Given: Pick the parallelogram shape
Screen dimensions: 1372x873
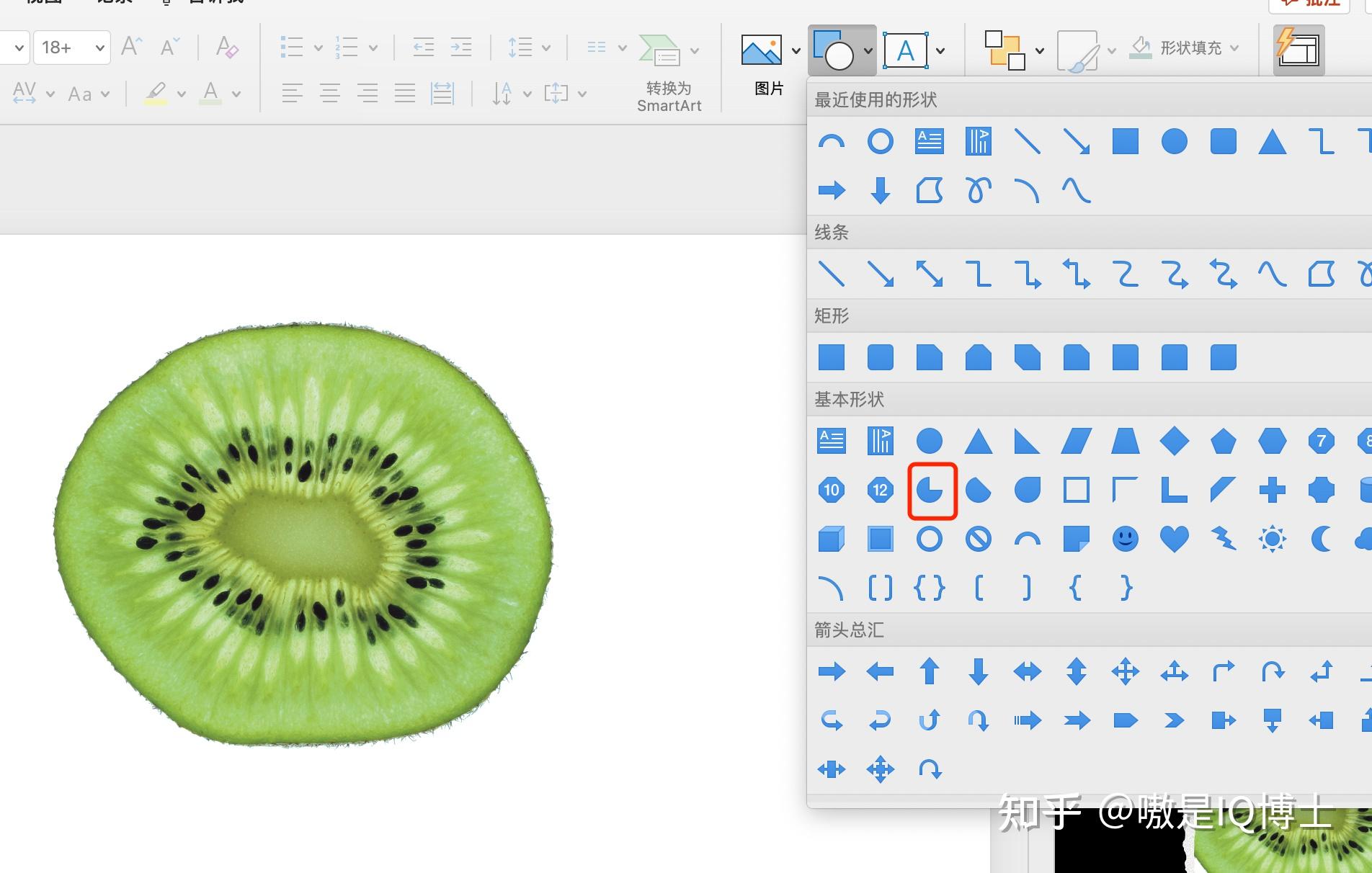Looking at the screenshot, I should click(1077, 441).
